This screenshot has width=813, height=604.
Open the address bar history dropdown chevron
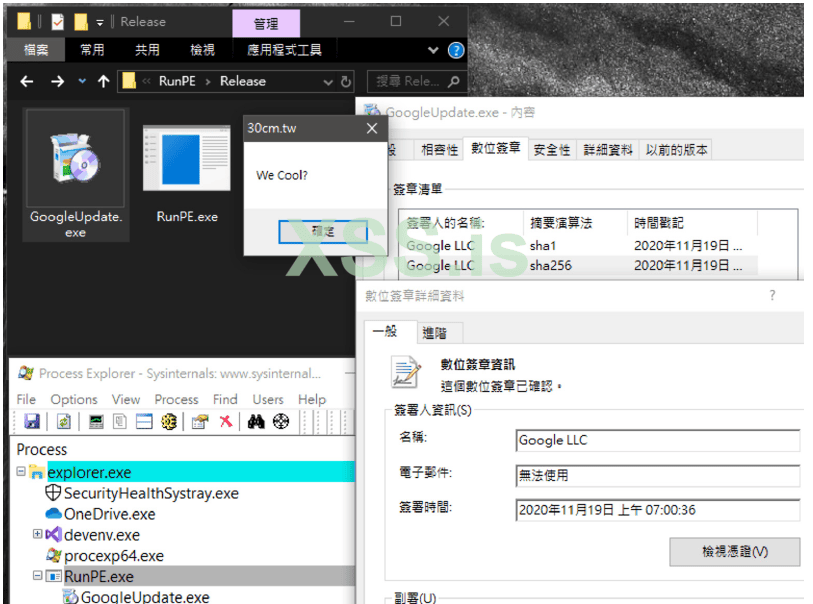tap(328, 82)
